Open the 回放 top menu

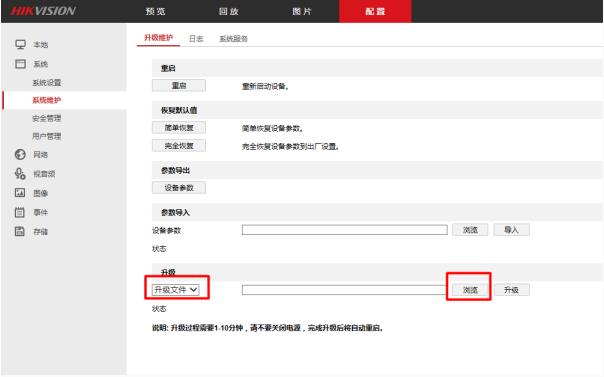[x=228, y=11]
